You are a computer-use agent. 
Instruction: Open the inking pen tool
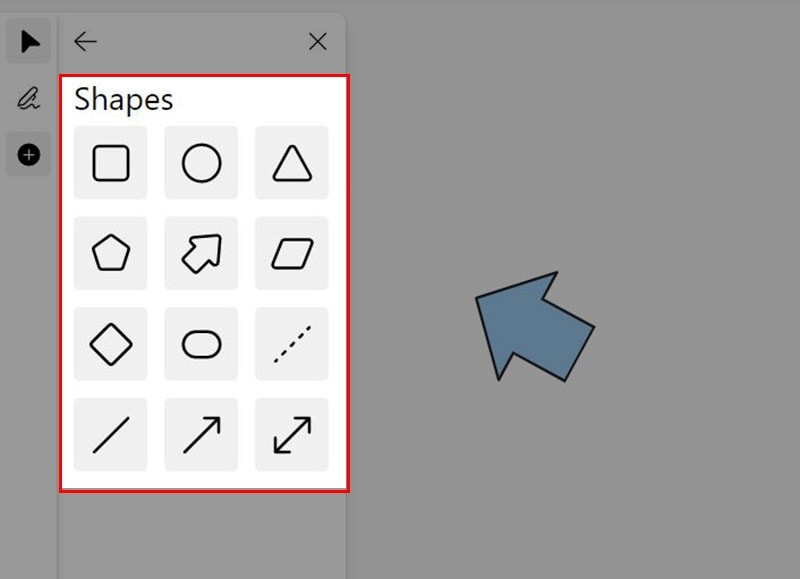[29, 98]
